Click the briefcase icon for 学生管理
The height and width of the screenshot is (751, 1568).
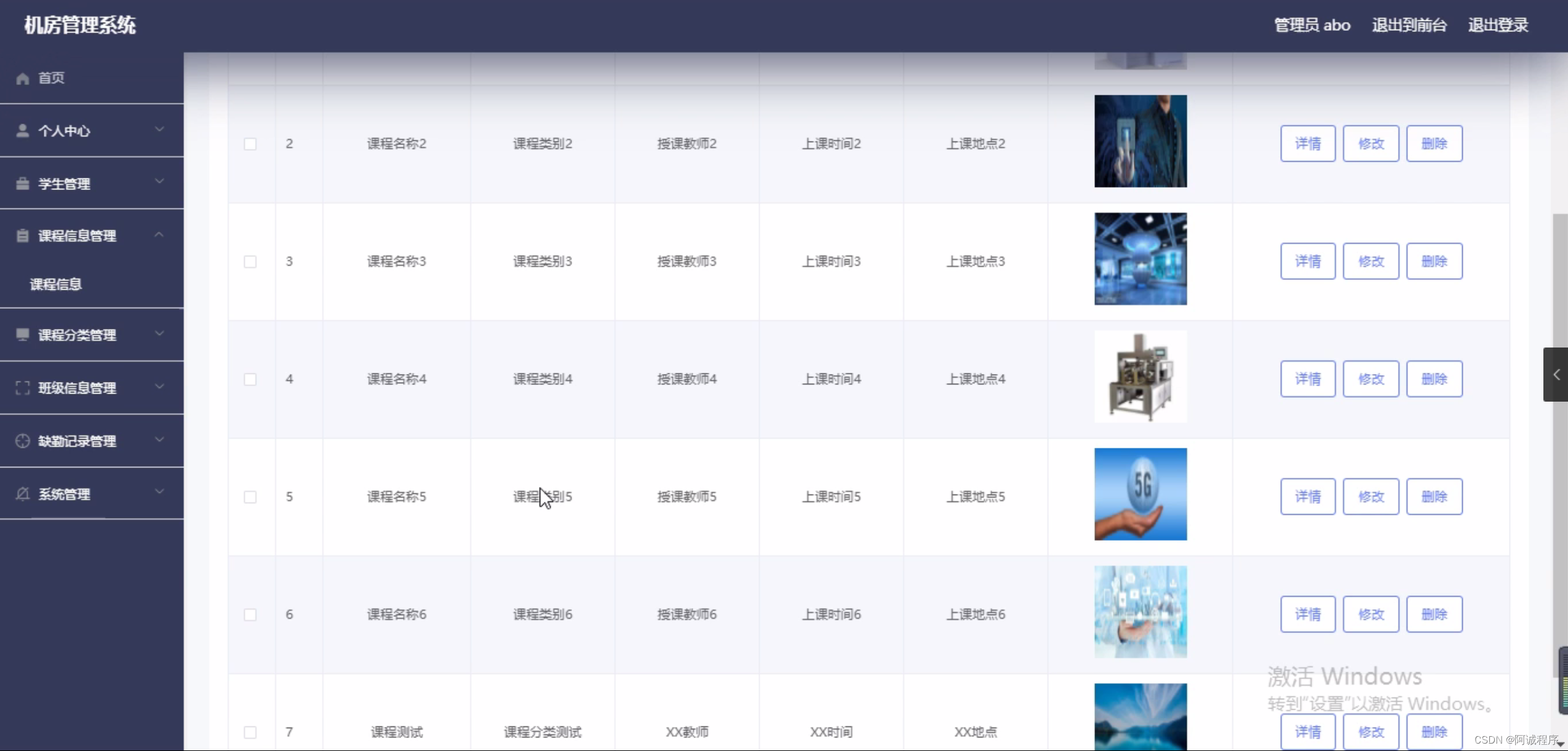[x=23, y=183]
